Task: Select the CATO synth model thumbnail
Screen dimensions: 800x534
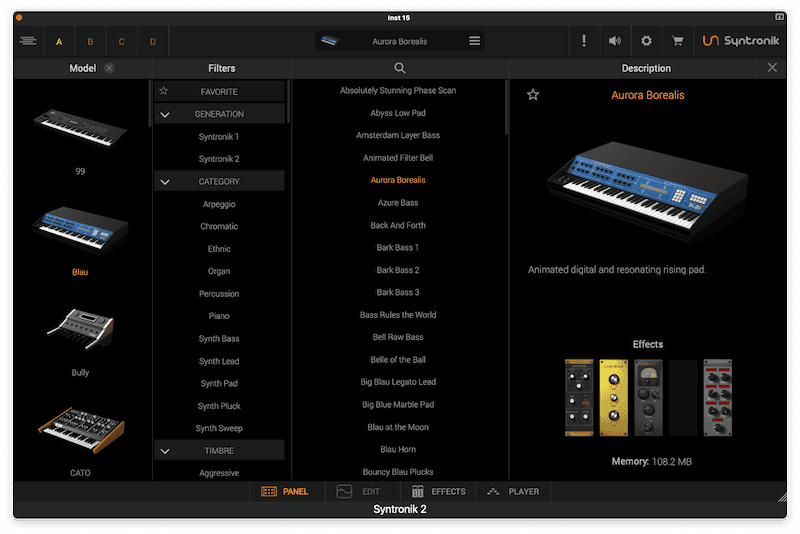Action: click(82, 429)
